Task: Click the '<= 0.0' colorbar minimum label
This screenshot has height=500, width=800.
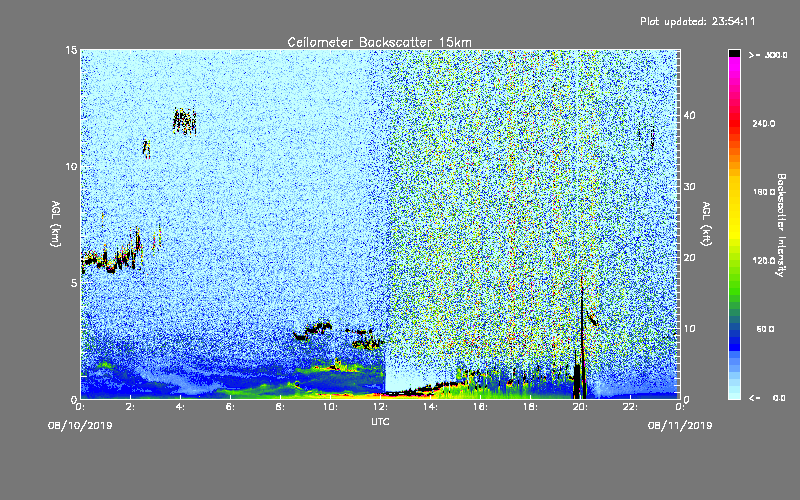Action: [x=768, y=397]
